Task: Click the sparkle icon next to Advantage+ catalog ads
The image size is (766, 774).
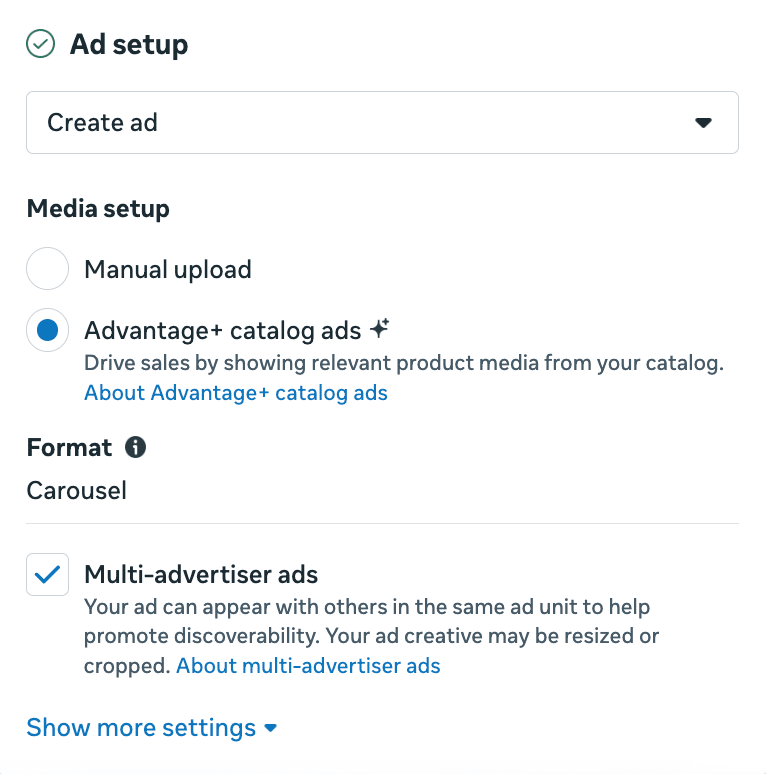Action: point(380,328)
